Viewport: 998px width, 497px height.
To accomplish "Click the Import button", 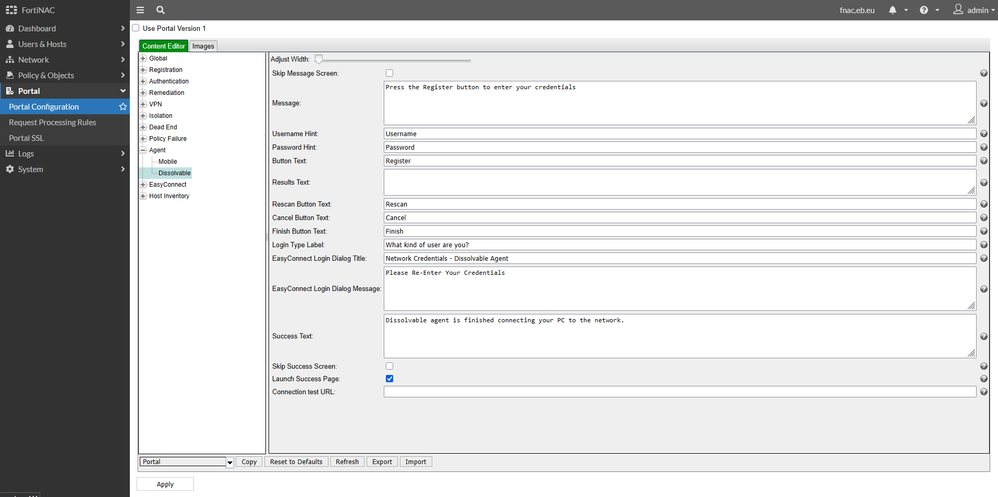I will tap(416, 462).
